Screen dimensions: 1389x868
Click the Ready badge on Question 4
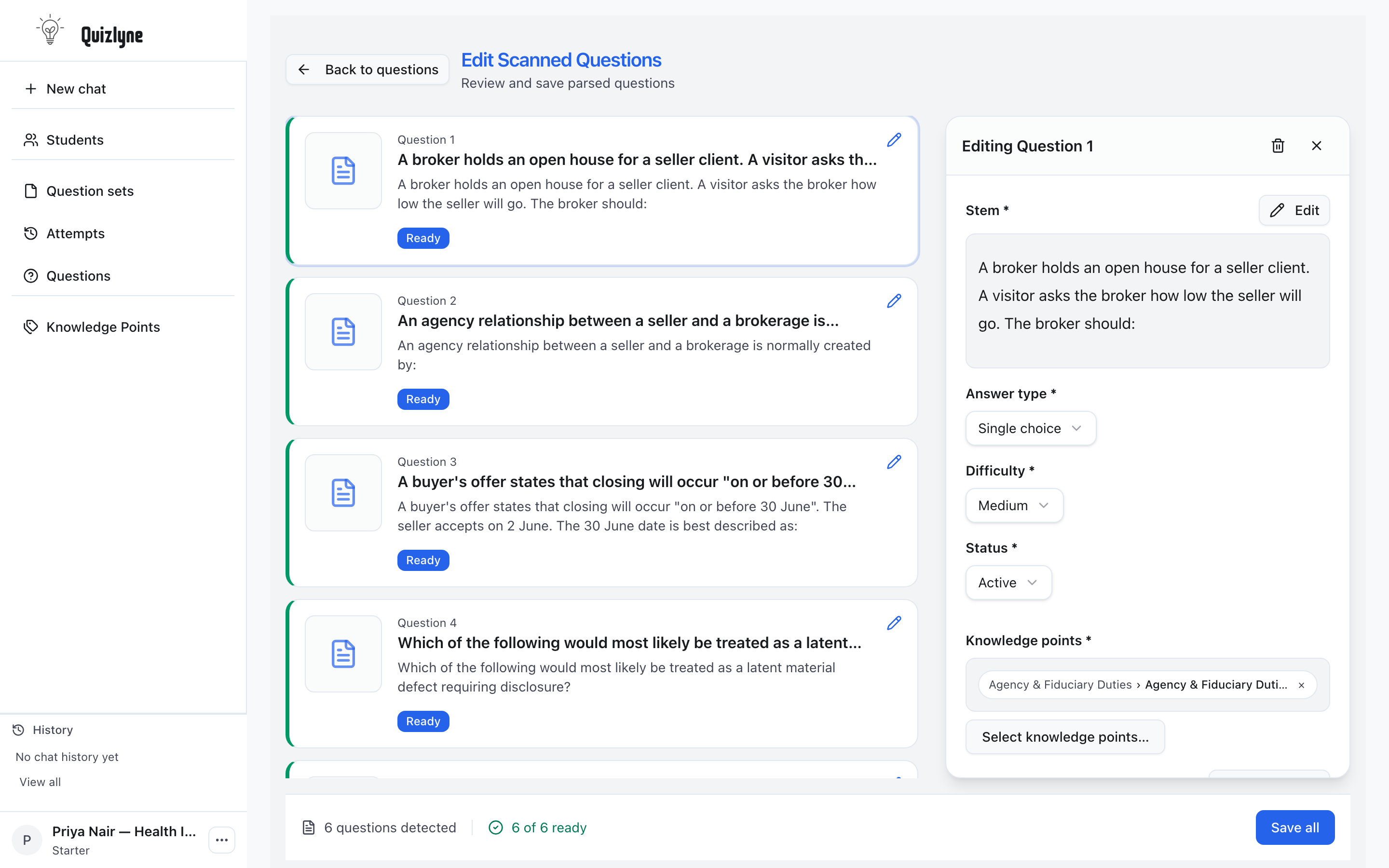pos(423,721)
